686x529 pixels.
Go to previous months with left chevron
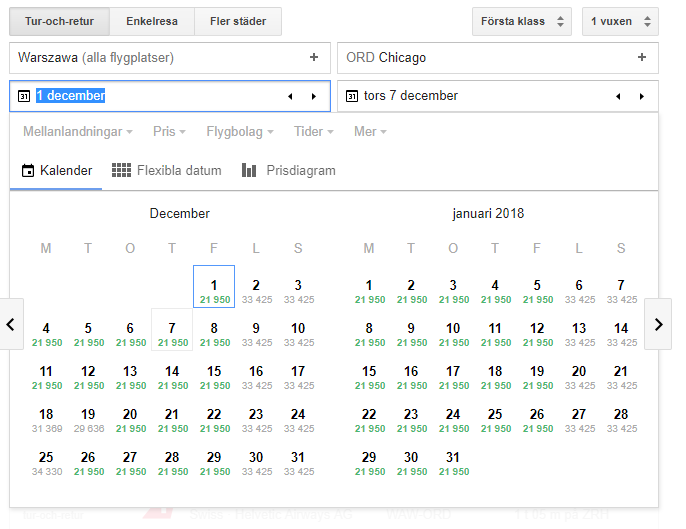11,324
